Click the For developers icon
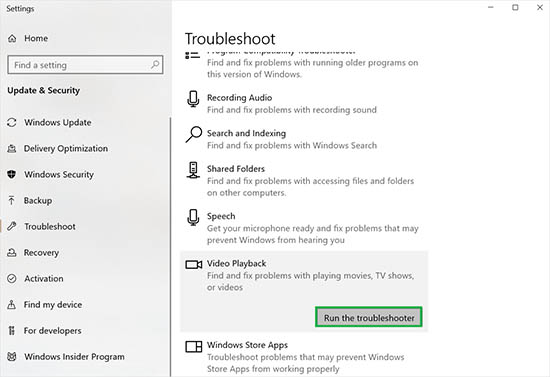This screenshot has height=377, width=550. [x=12, y=330]
